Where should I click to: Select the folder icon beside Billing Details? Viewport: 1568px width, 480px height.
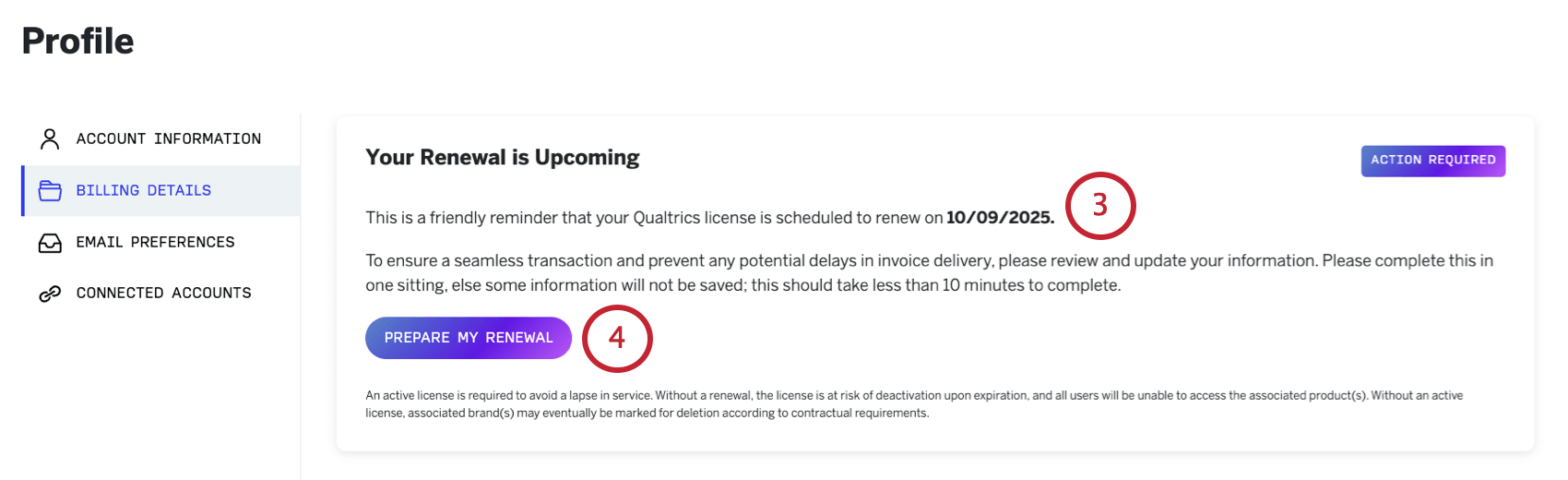[x=50, y=191]
